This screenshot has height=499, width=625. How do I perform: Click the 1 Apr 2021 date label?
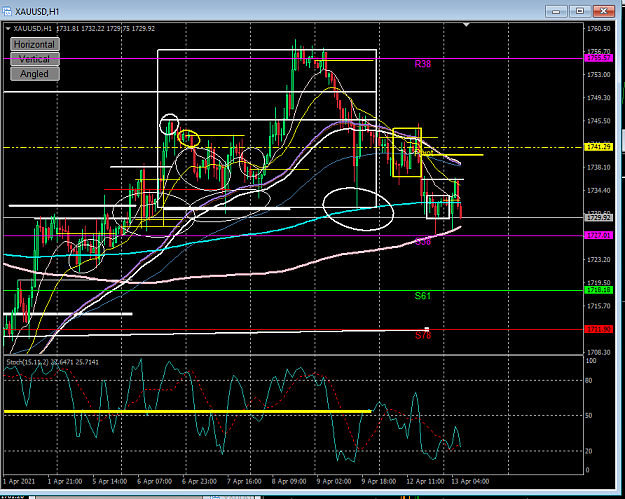19,481
